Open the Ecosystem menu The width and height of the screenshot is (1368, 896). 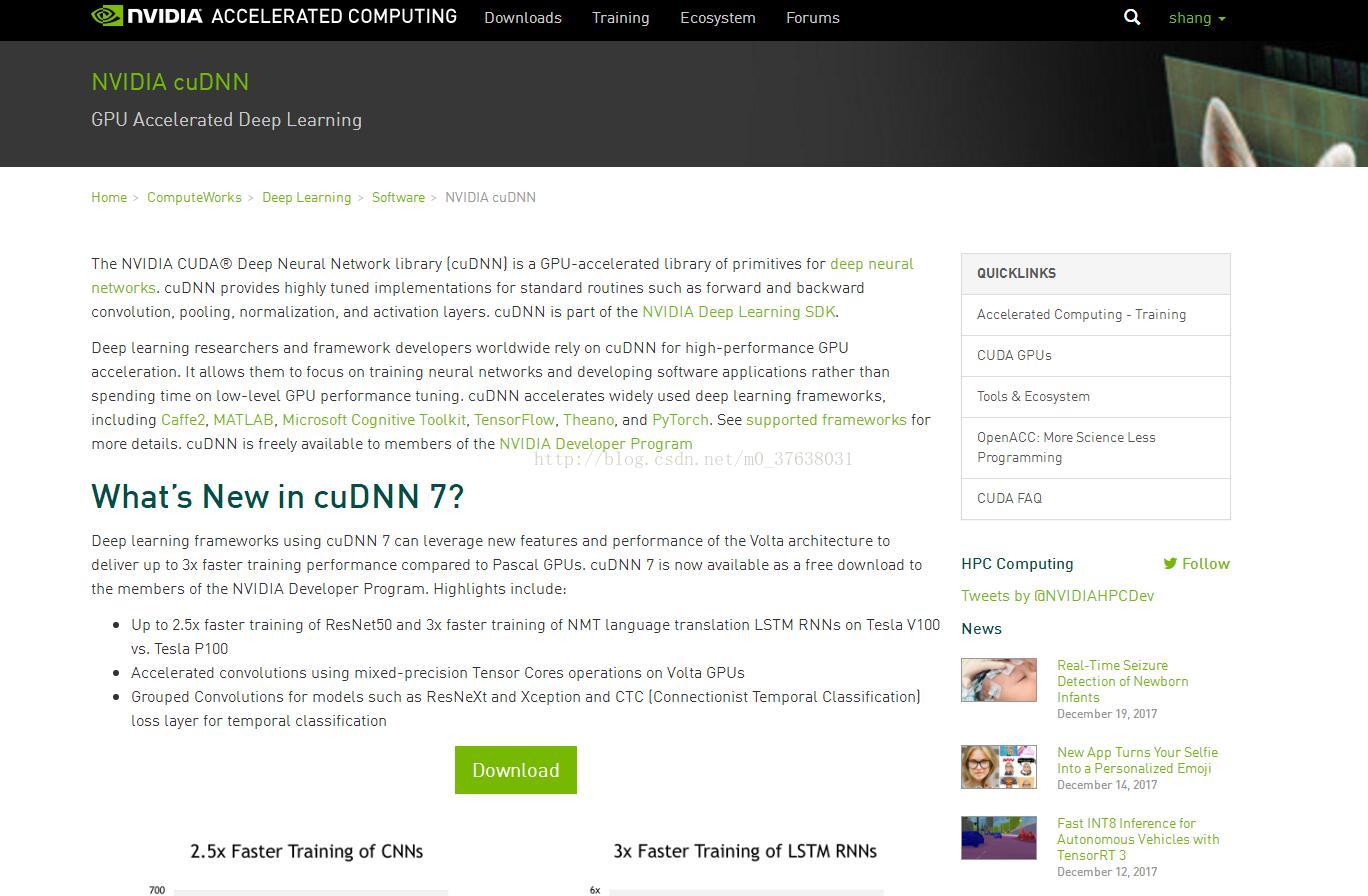[x=718, y=18]
